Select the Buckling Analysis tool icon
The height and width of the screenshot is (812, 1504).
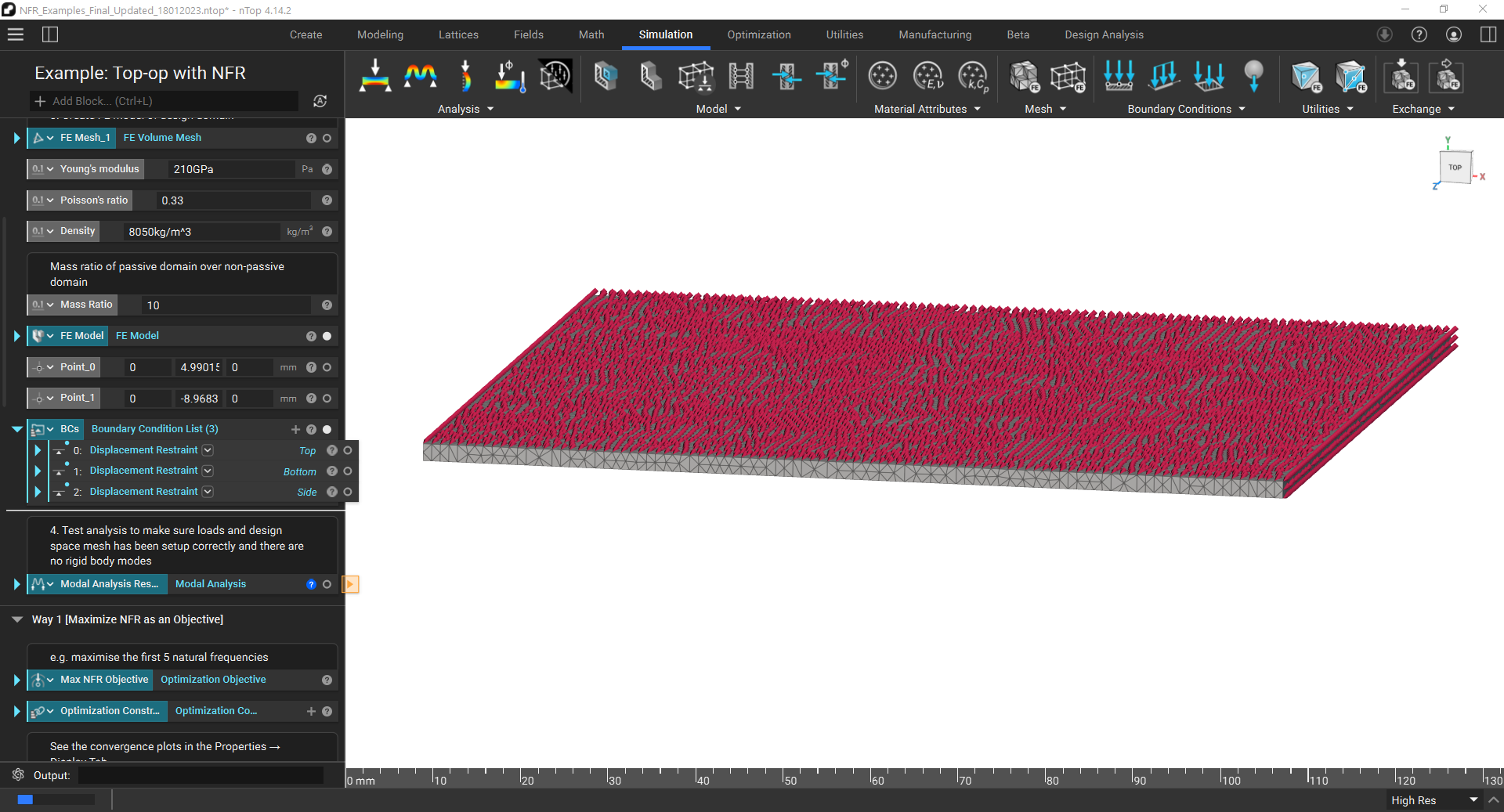click(465, 77)
